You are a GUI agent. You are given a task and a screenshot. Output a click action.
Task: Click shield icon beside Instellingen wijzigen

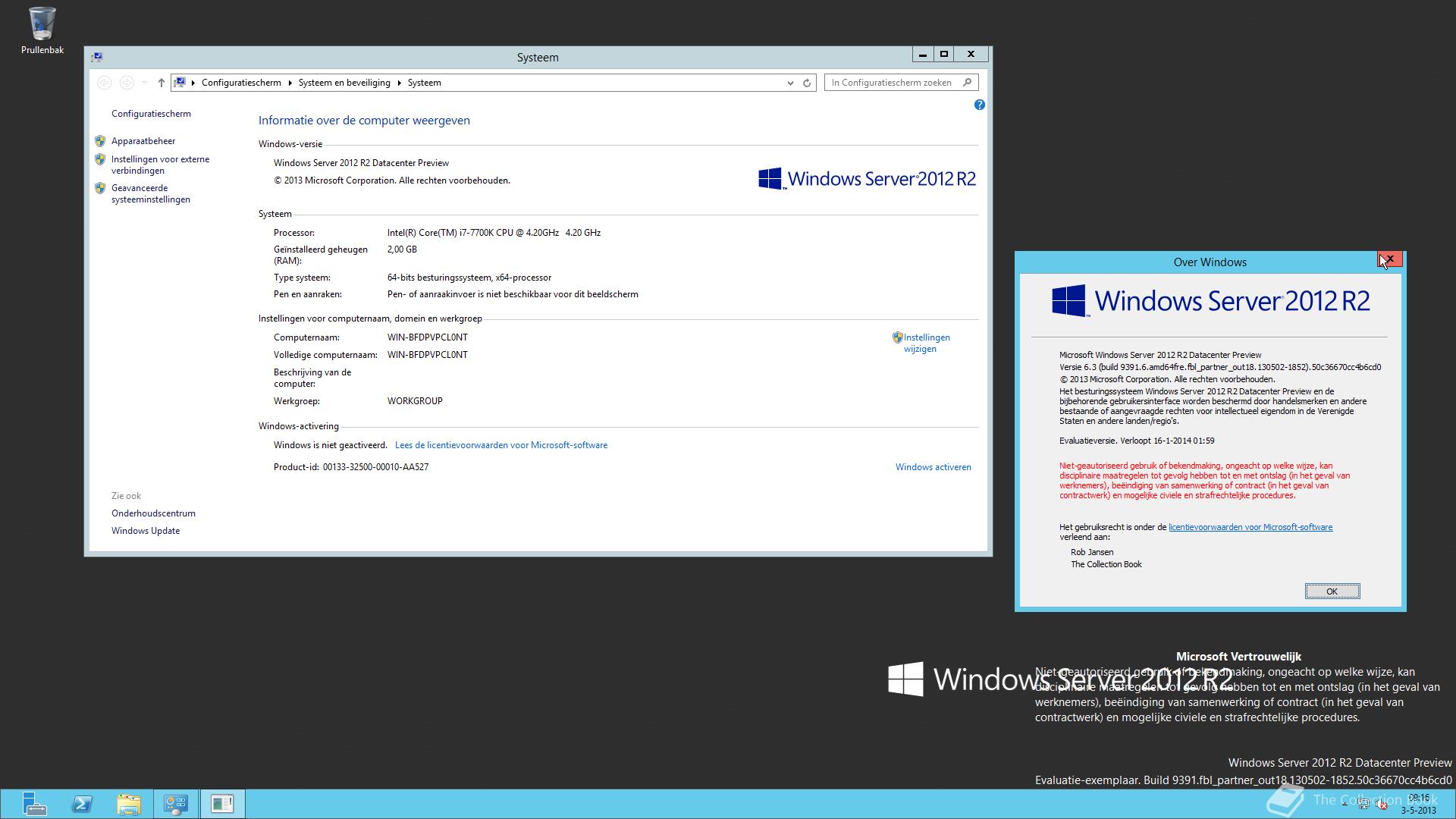[897, 337]
